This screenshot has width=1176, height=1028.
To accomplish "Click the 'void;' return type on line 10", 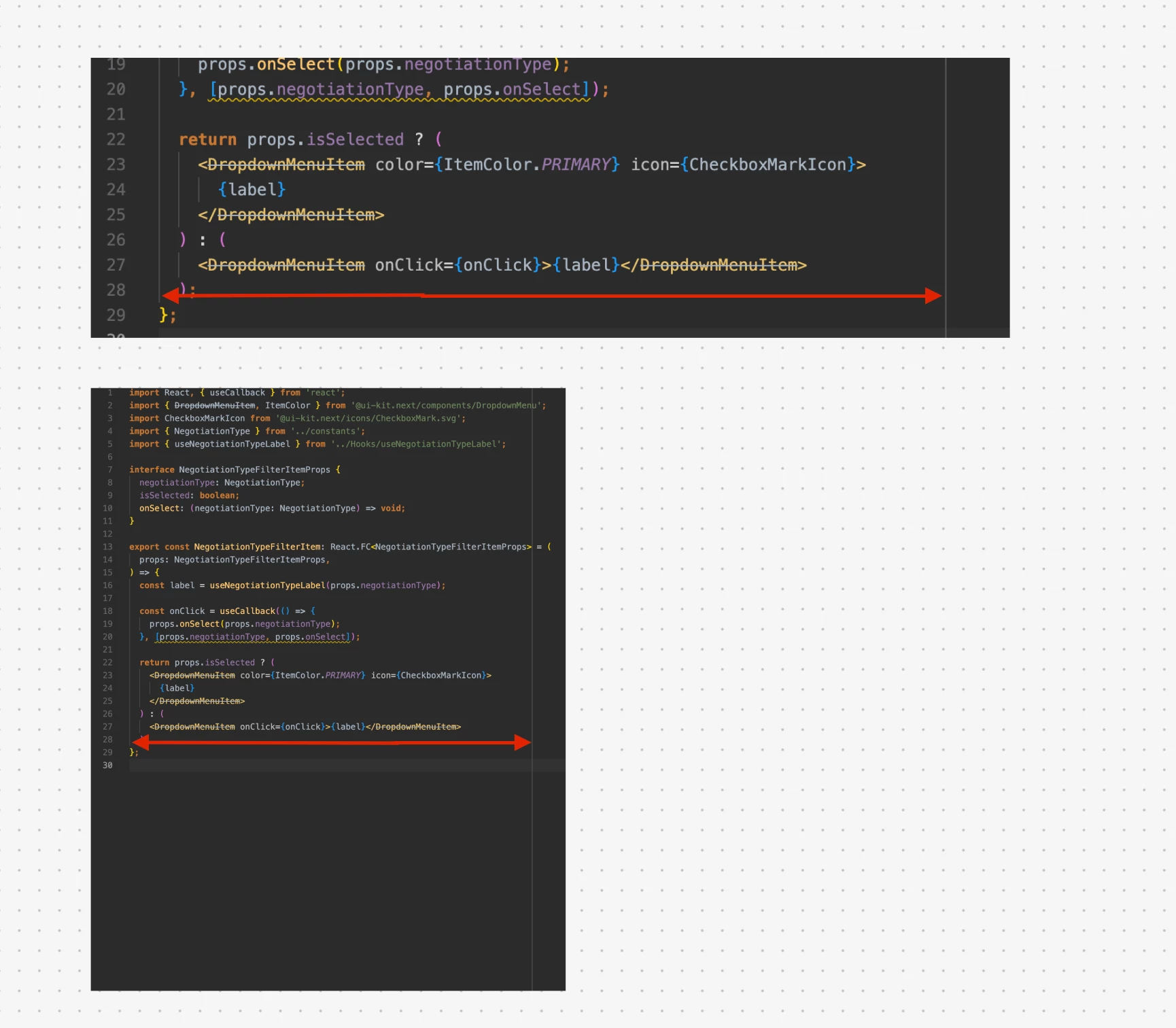I will [x=392, y=509].
